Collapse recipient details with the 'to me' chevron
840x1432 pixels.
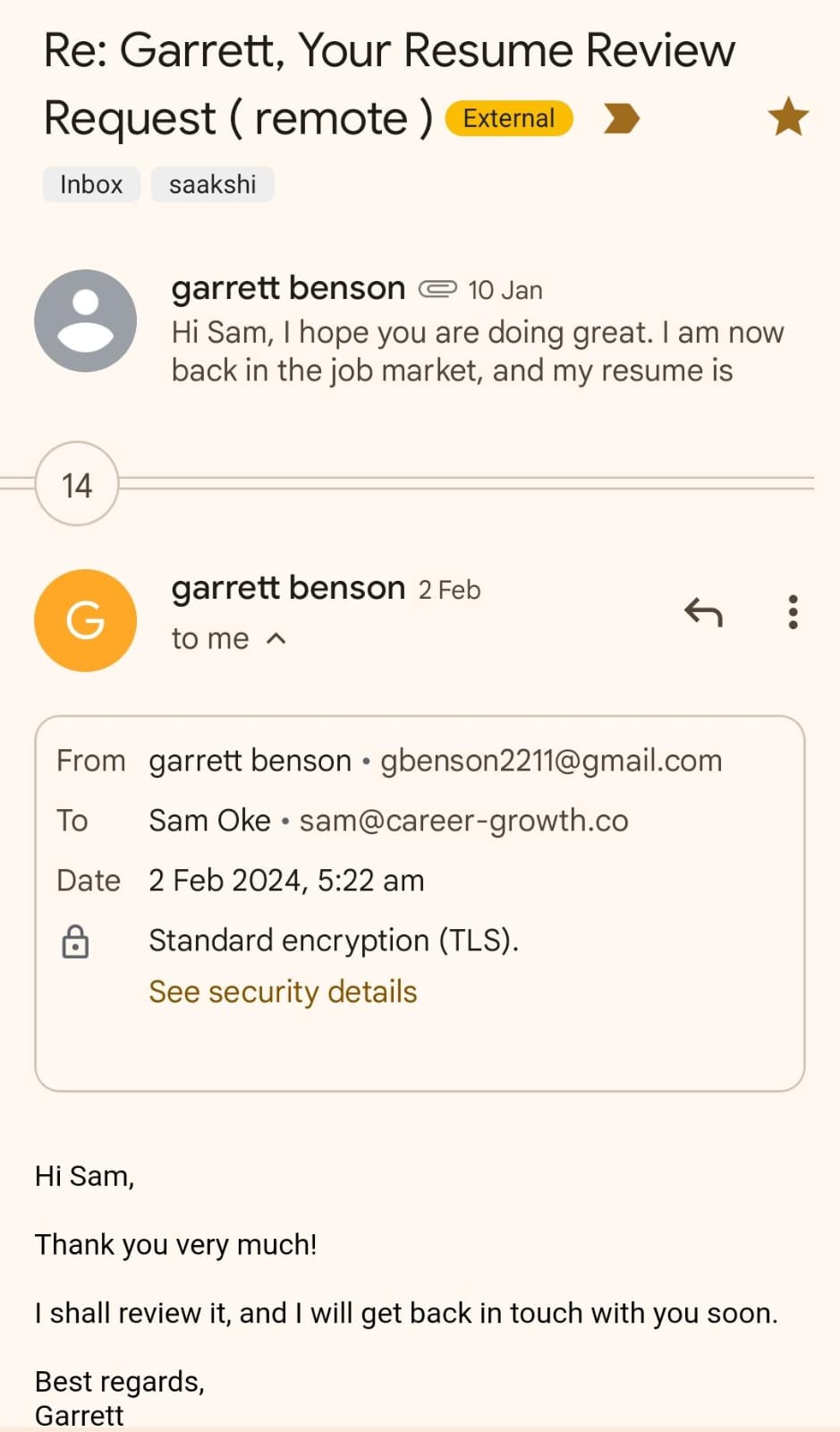276,639
